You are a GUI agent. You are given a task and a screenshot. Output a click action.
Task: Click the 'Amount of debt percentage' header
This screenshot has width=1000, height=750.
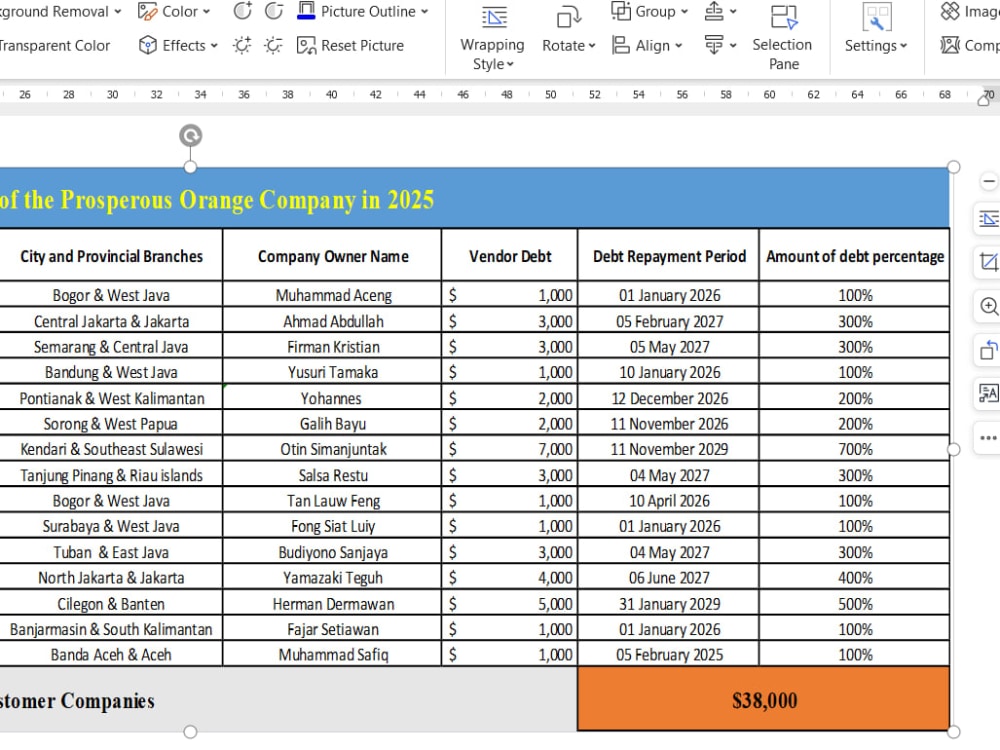click(x=855, y=256)
